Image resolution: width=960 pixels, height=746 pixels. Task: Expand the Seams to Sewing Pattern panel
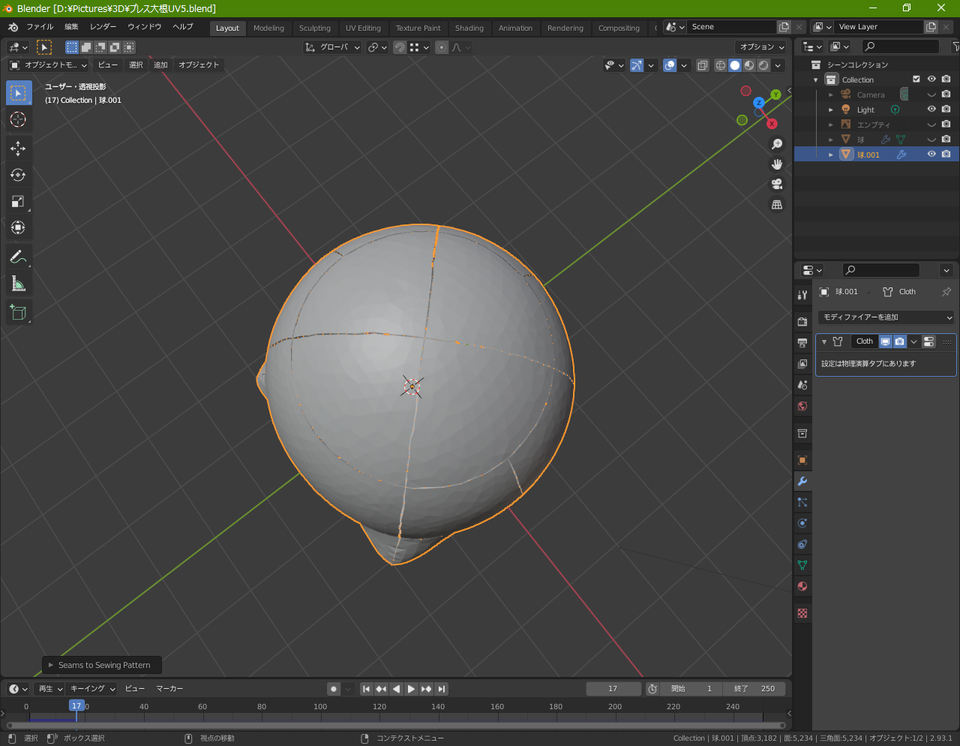pyautogui.click(x=51, y=665)
